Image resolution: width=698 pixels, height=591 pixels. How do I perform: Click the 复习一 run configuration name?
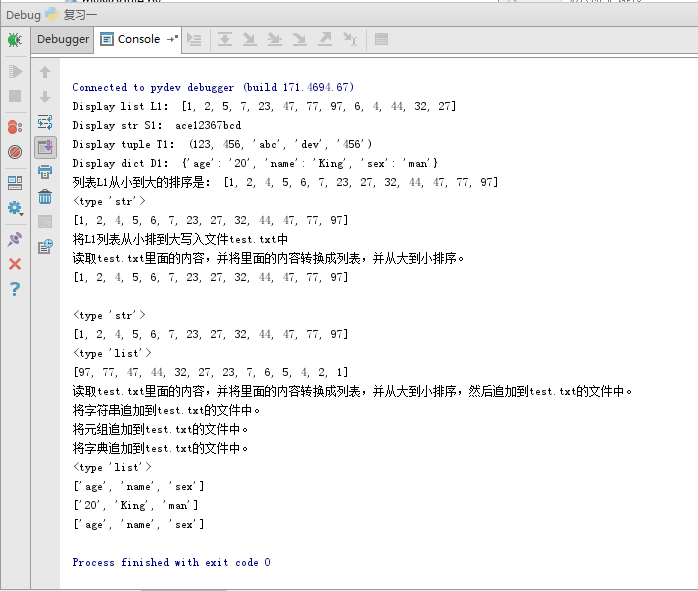[x=80, y=15]
